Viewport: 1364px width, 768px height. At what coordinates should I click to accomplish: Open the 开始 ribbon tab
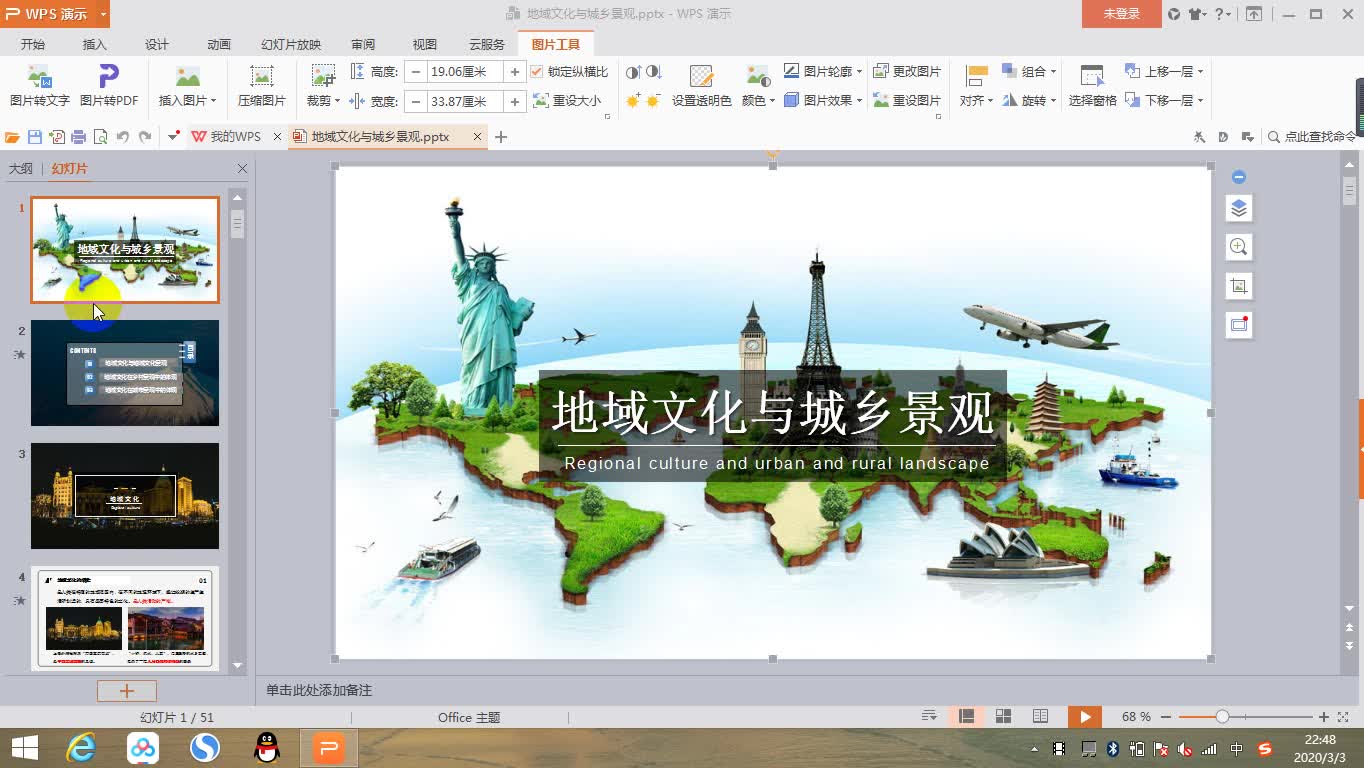tap(33, 44)
